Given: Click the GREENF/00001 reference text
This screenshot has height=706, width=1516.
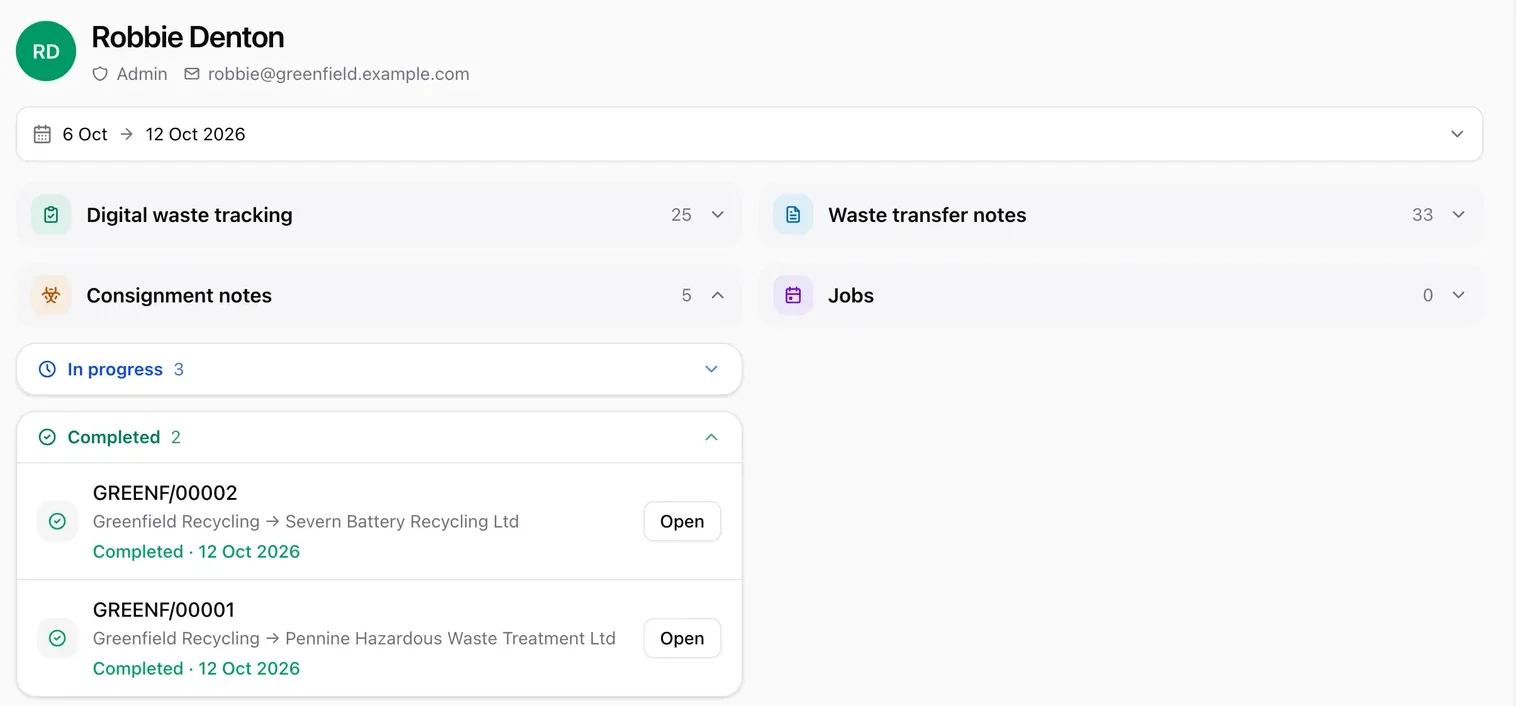Looking at the screenshot, I should pos(164,610).
